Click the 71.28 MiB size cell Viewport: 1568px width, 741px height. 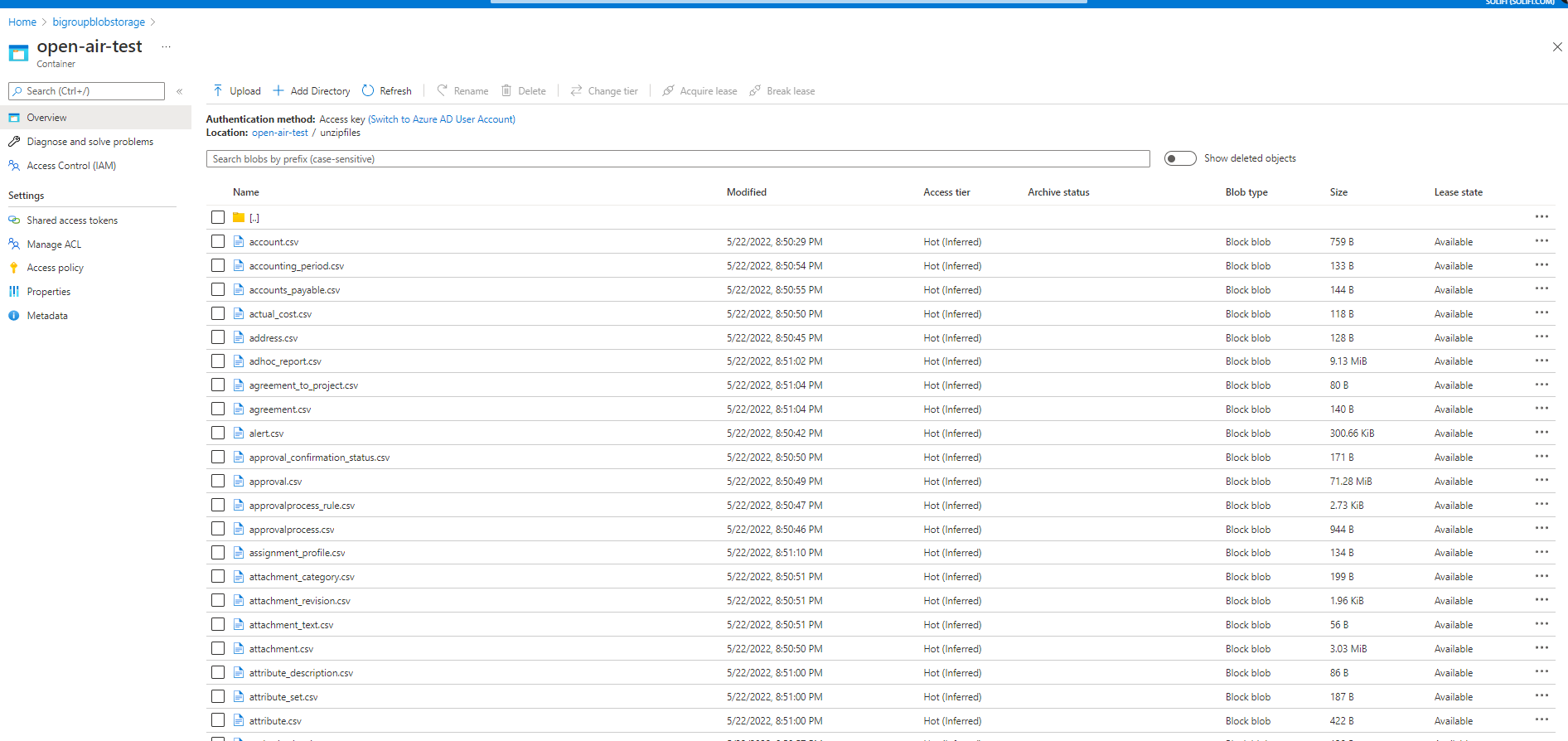[1351, 482]
